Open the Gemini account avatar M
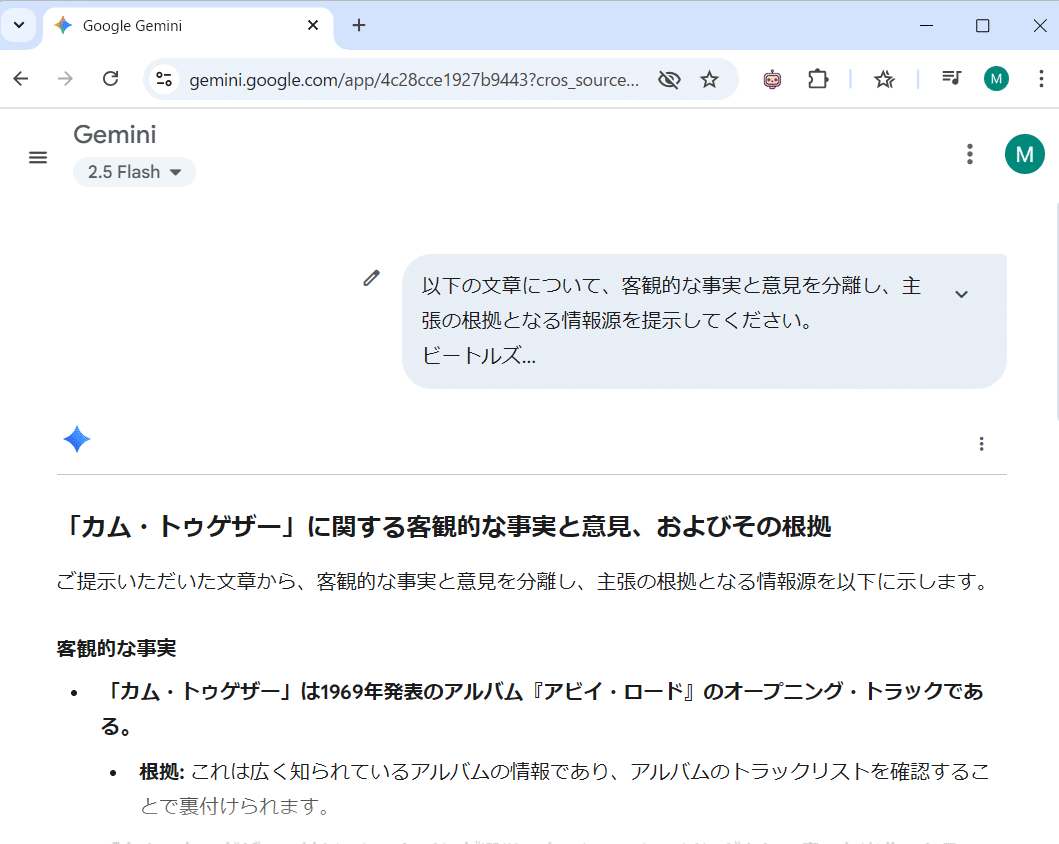Viewport: 1059px width, 844px height. tap(1024, 154)
